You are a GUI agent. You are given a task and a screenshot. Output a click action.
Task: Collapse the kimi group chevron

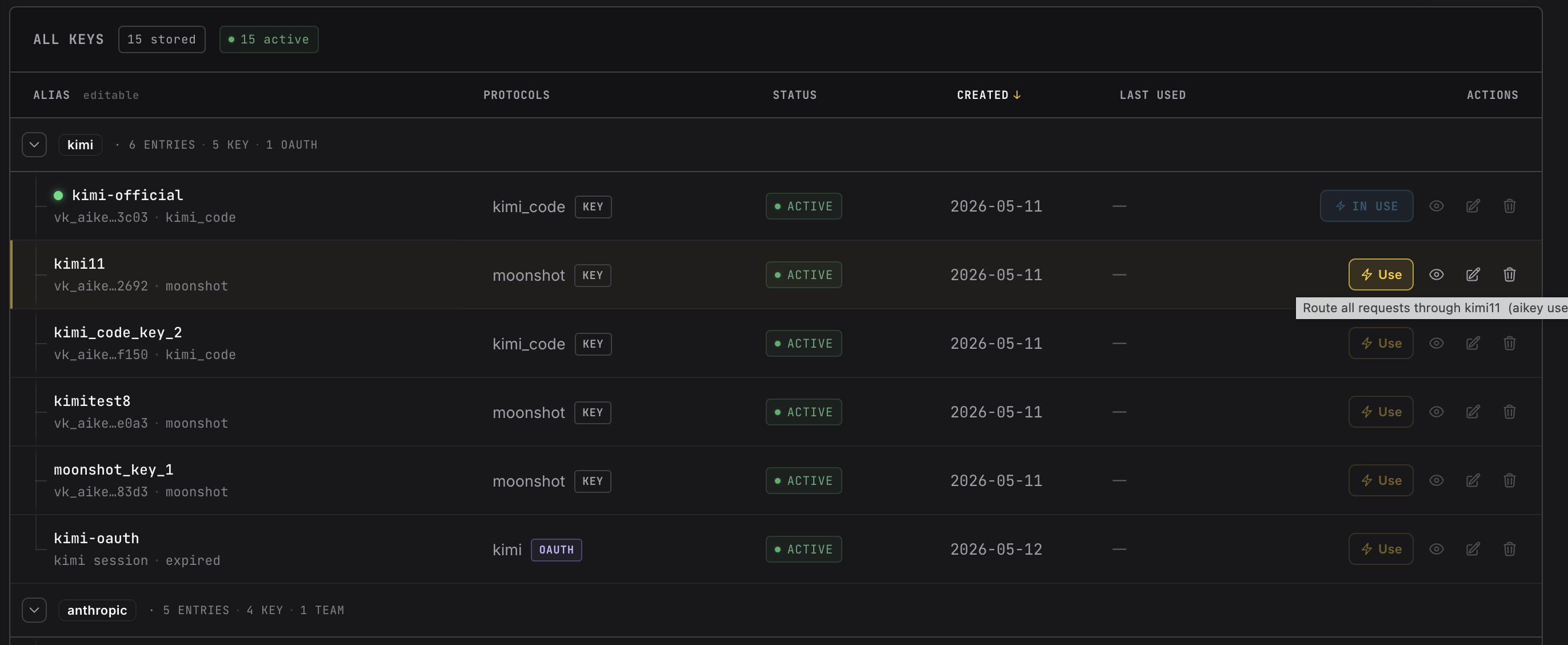pos(34,145)
